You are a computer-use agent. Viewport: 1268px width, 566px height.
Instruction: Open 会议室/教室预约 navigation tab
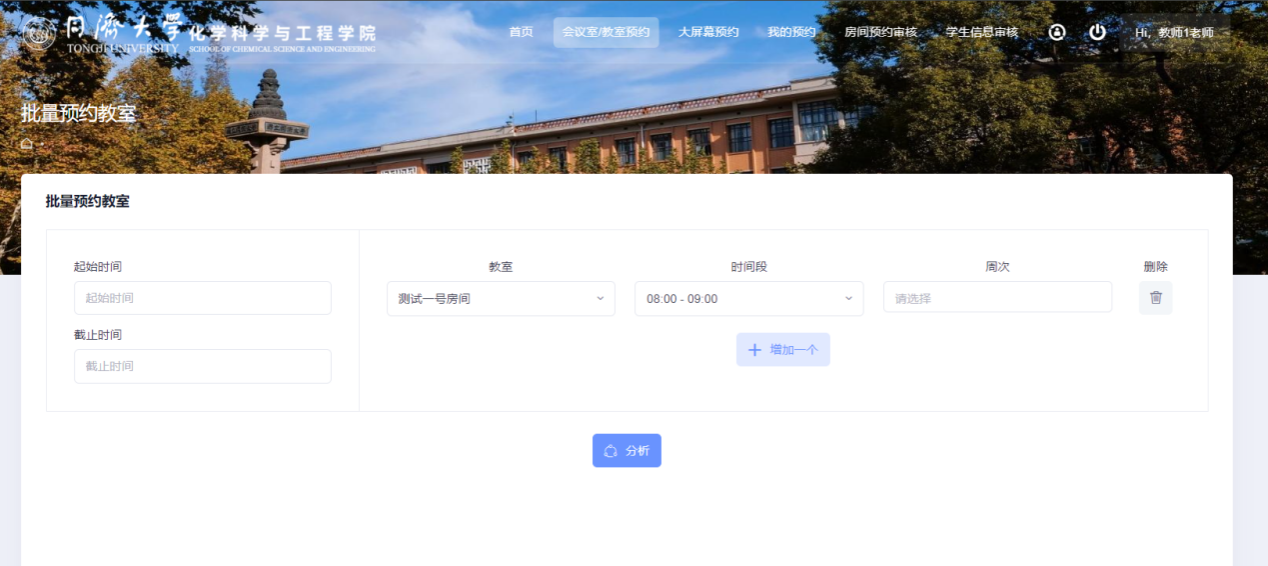click(x=605, y=32)
